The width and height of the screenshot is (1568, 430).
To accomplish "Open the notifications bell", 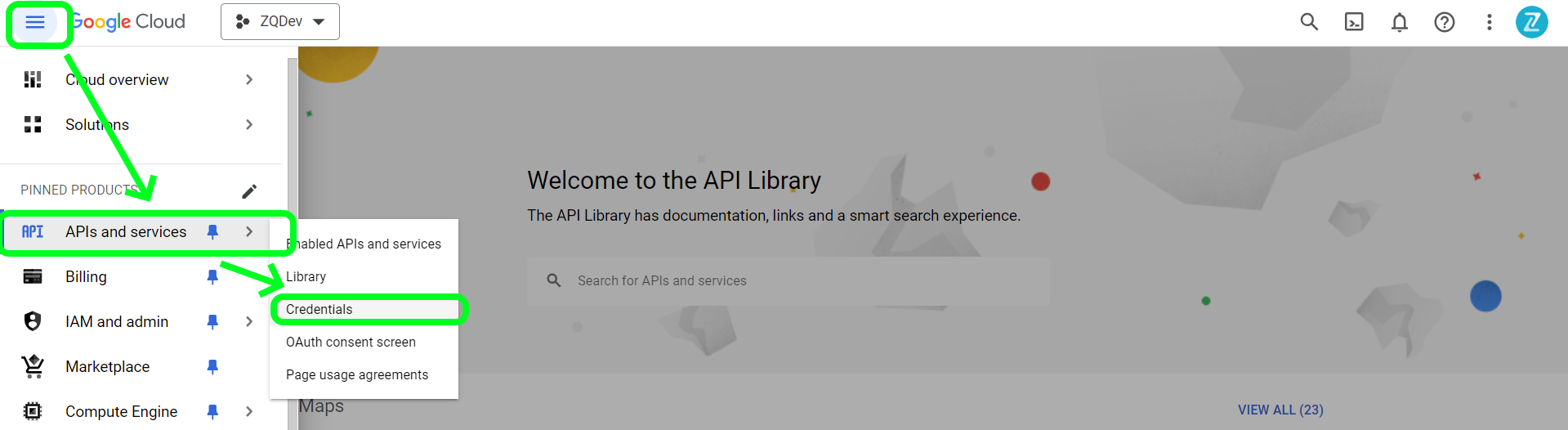I will [x=1400, y=22].
